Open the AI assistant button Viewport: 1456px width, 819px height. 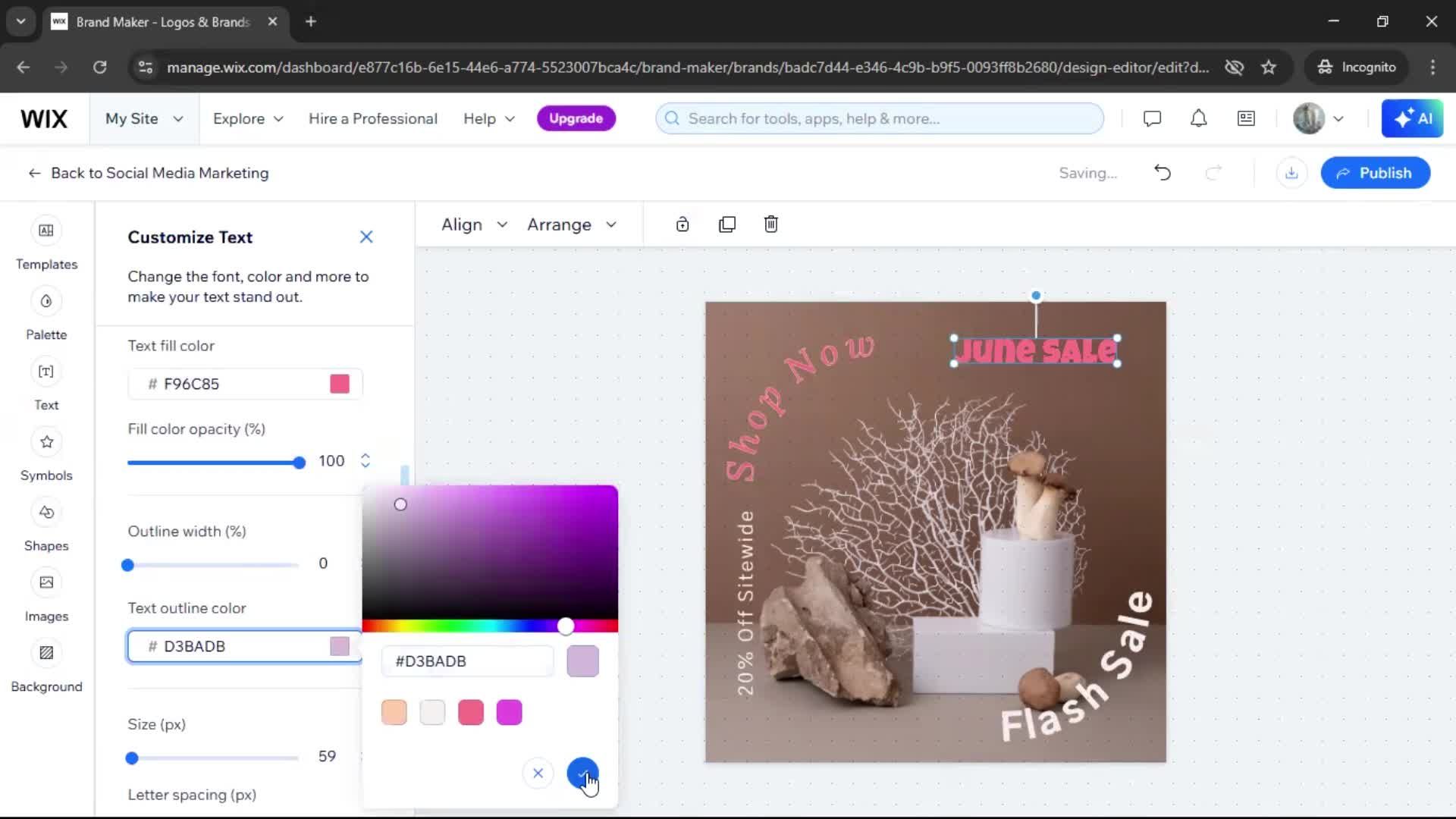coord(1412,118)
